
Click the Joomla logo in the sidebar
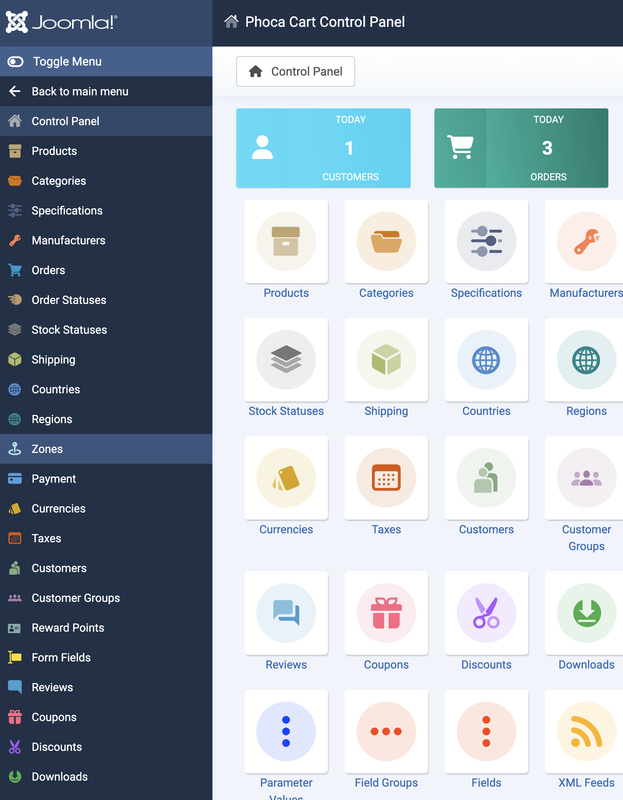[61, 22]
